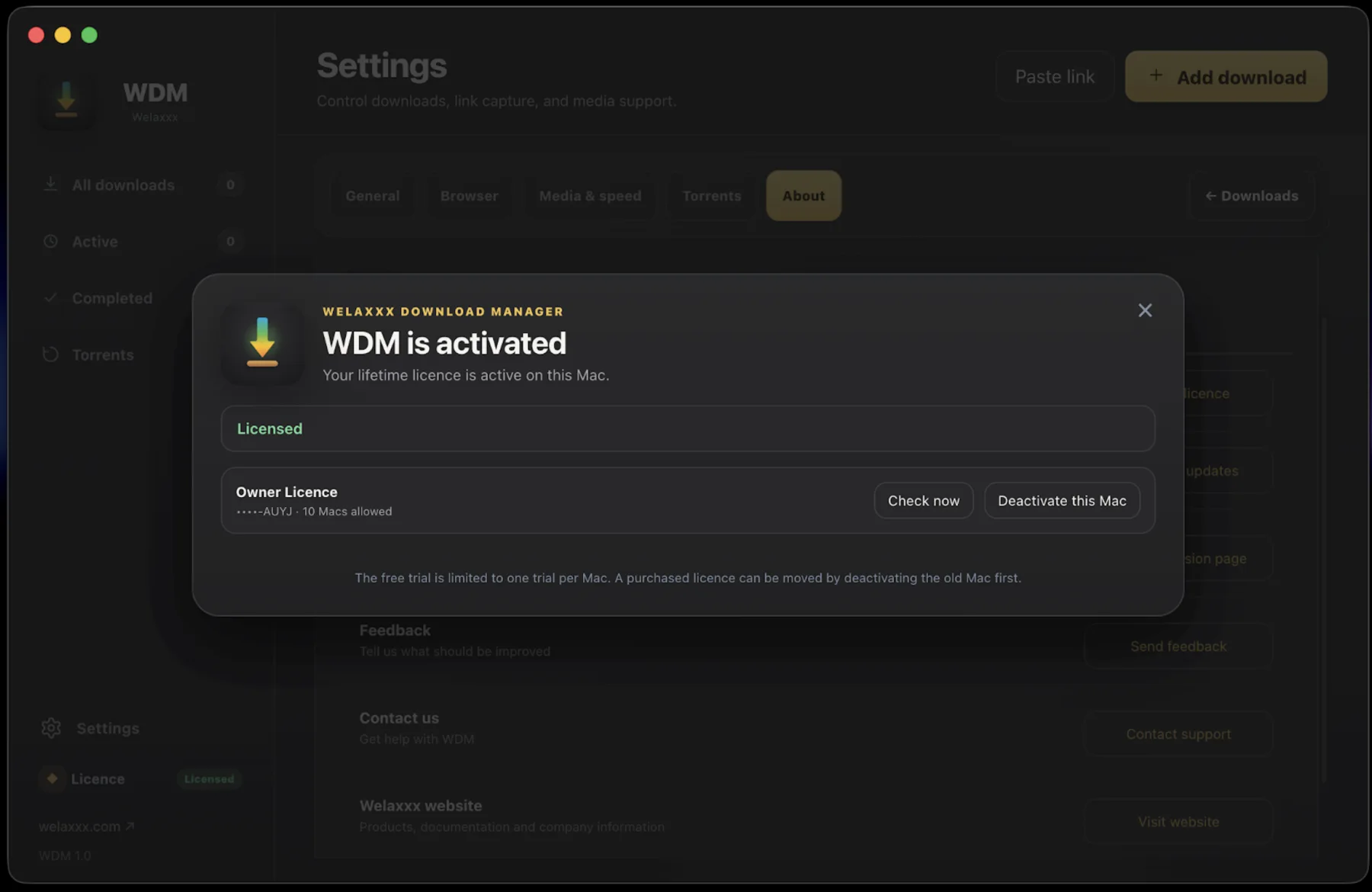Switch to the Torrents settings tab

click(x=711, y=196)
